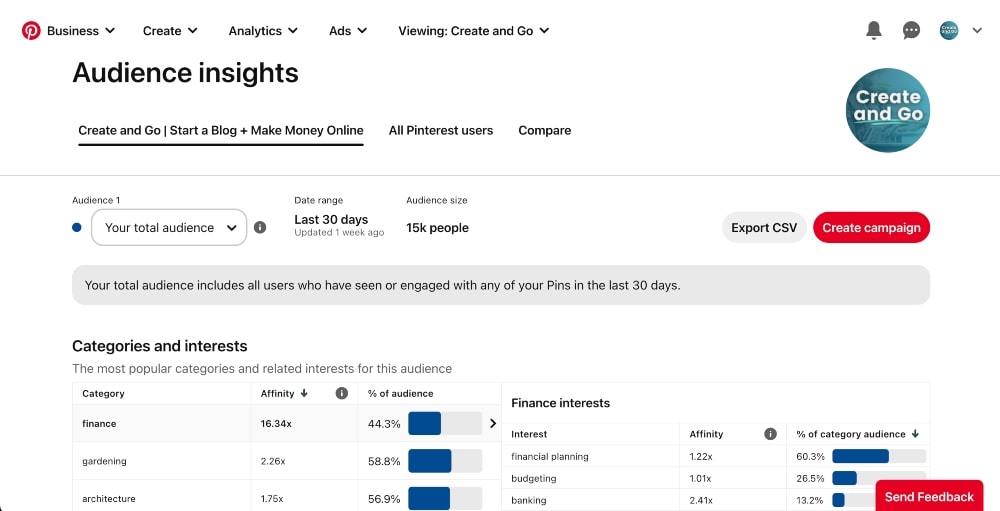
Task: Click the Categories and interests heading
Action: point(159,346)
